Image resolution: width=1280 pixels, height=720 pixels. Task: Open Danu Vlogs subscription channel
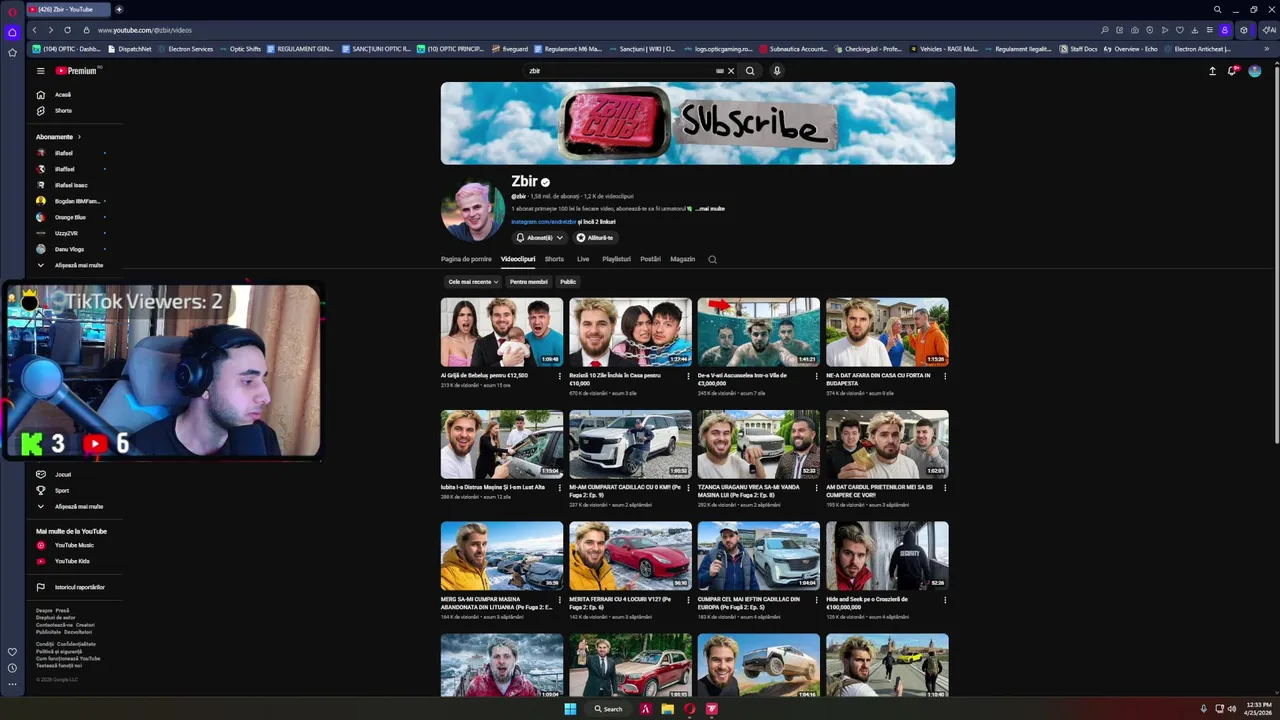point(69,249)
